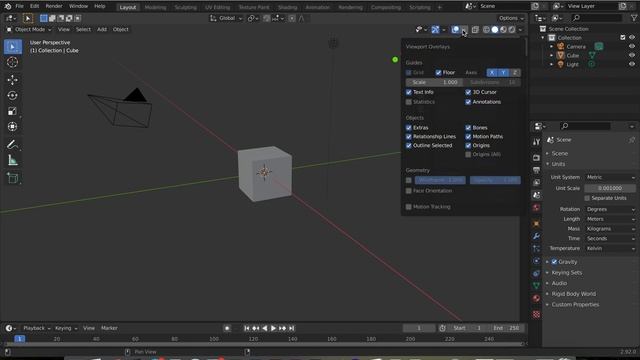Select the Cursor tool in toolbar
The image size is (640, 360).
(13, 62)
